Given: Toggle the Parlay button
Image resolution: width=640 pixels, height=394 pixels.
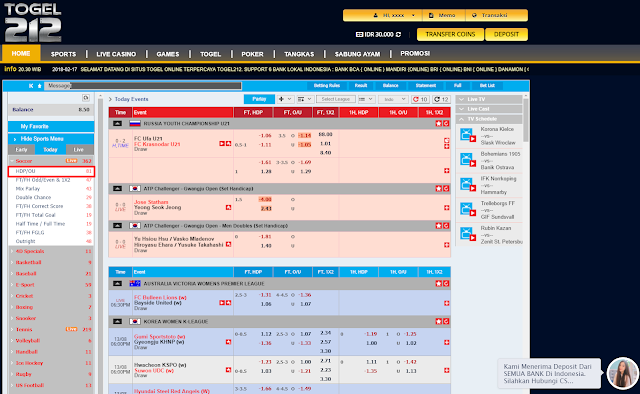Looking at the screenshot, I should pos(259,99).
